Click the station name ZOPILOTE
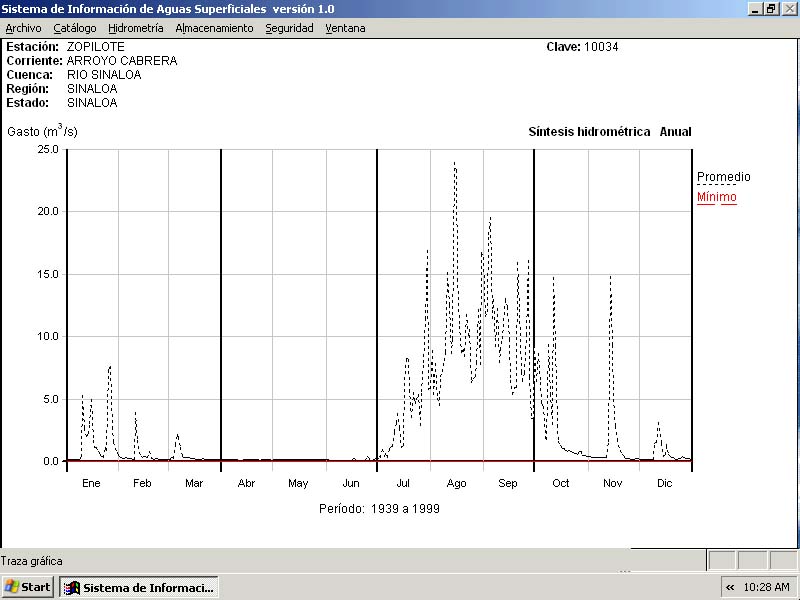 coord(95,46)
